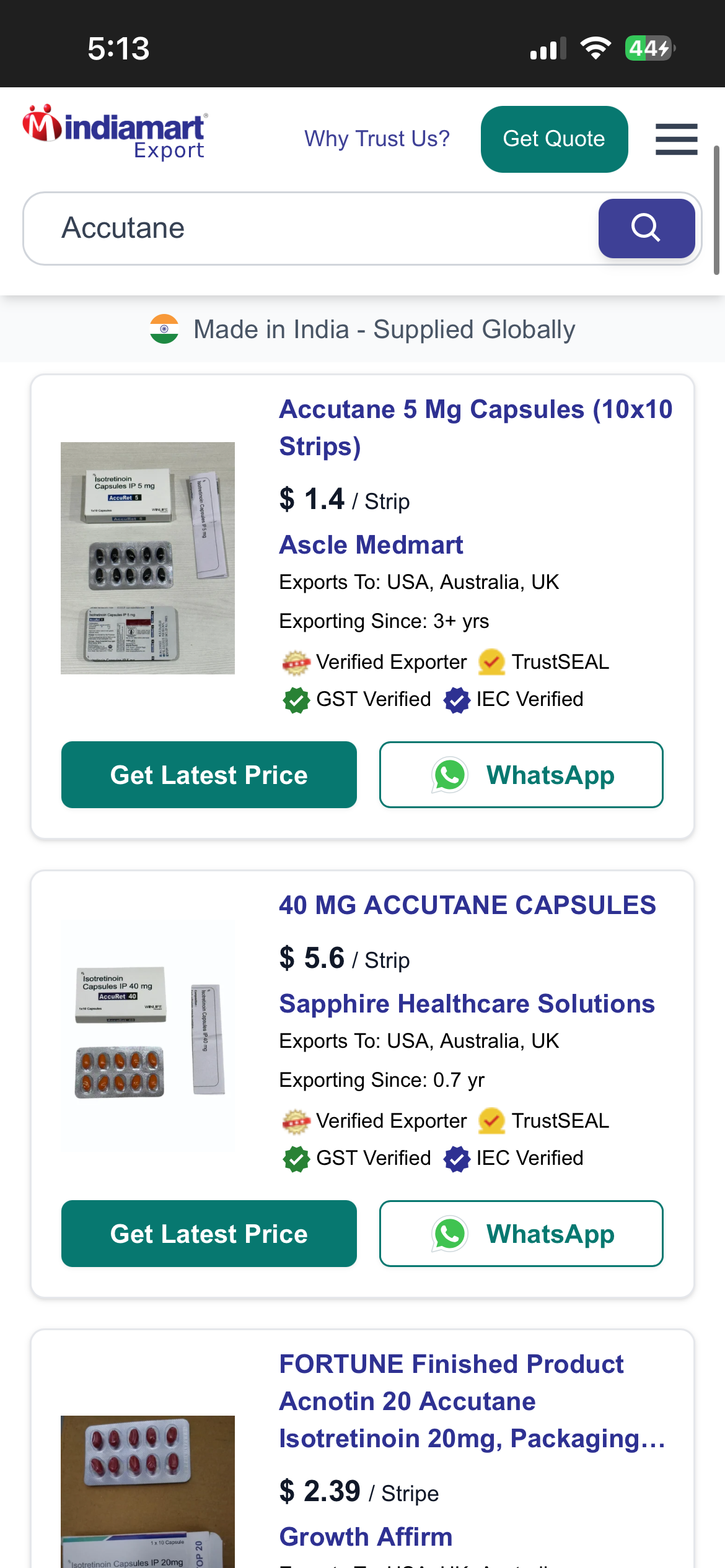The height and width of the screenshot is (1568, 725).
Task: View the 40 MG Accutane Capsules product image
Action: 147,1034
